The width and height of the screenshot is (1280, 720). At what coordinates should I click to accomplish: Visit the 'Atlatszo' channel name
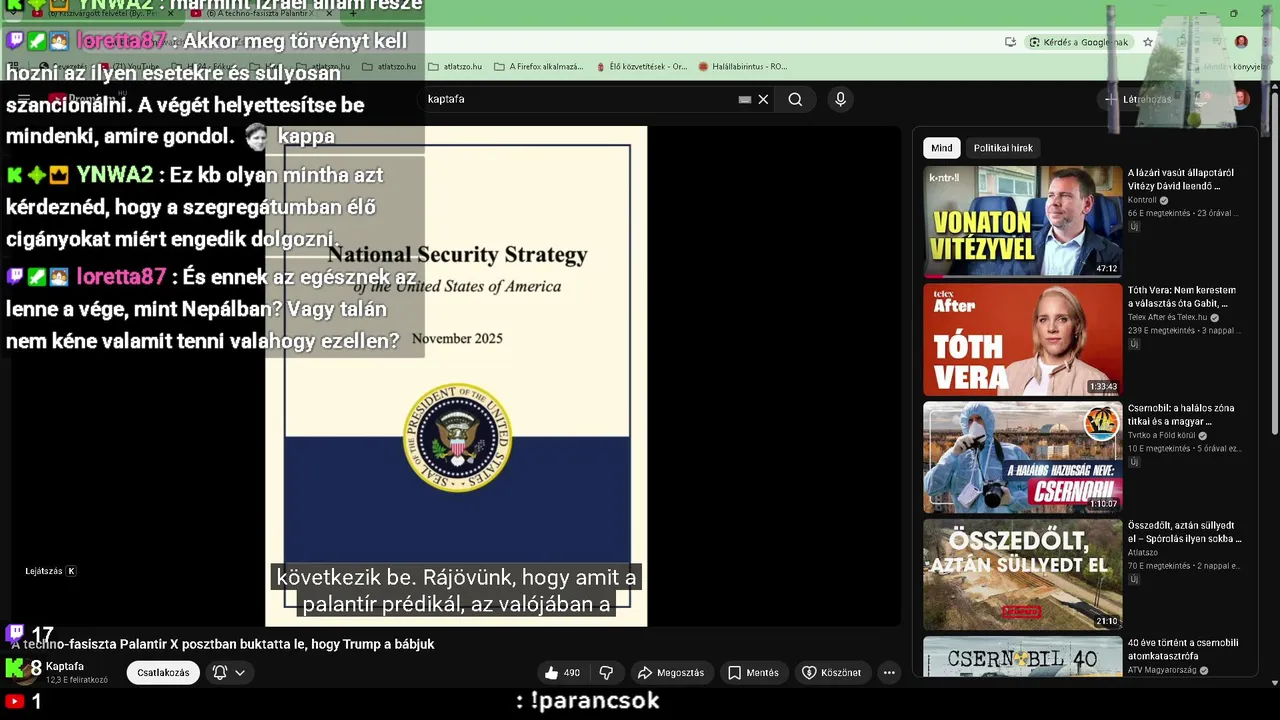pyautogui.click(x=1143, y=553)
